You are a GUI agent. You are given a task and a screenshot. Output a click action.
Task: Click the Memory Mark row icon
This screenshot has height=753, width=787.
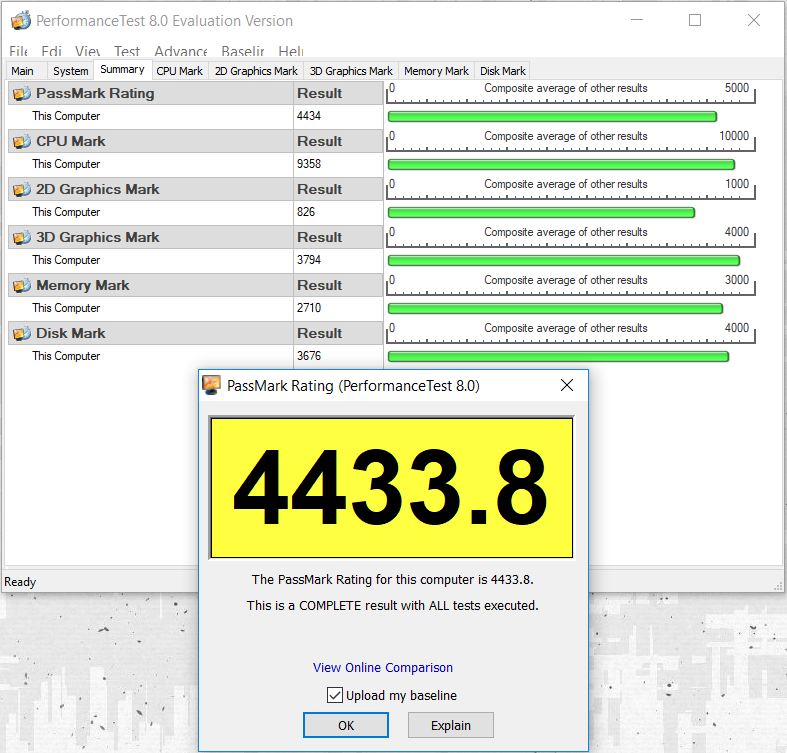22,286
